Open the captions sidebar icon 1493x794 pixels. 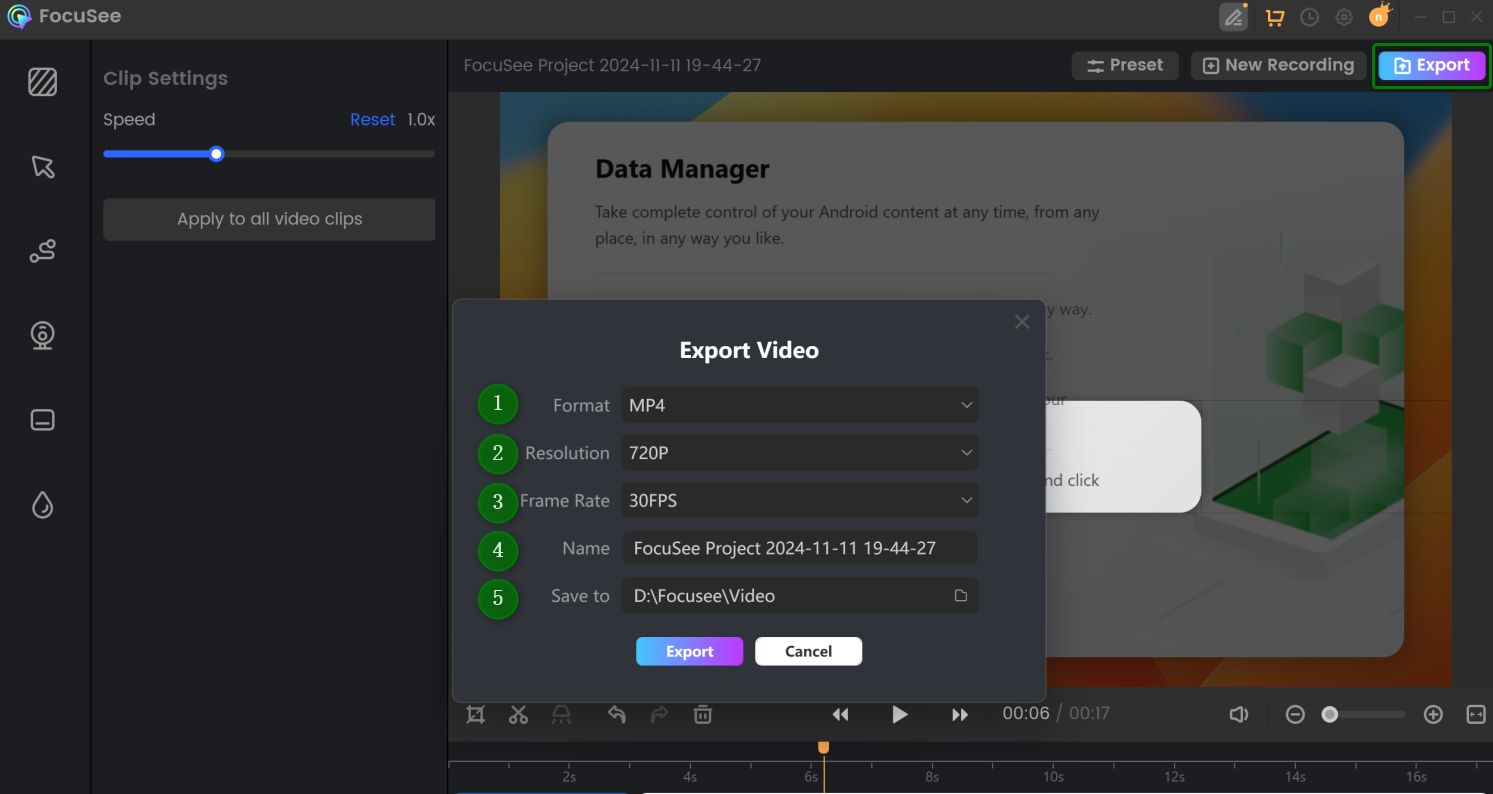(42, 420)
